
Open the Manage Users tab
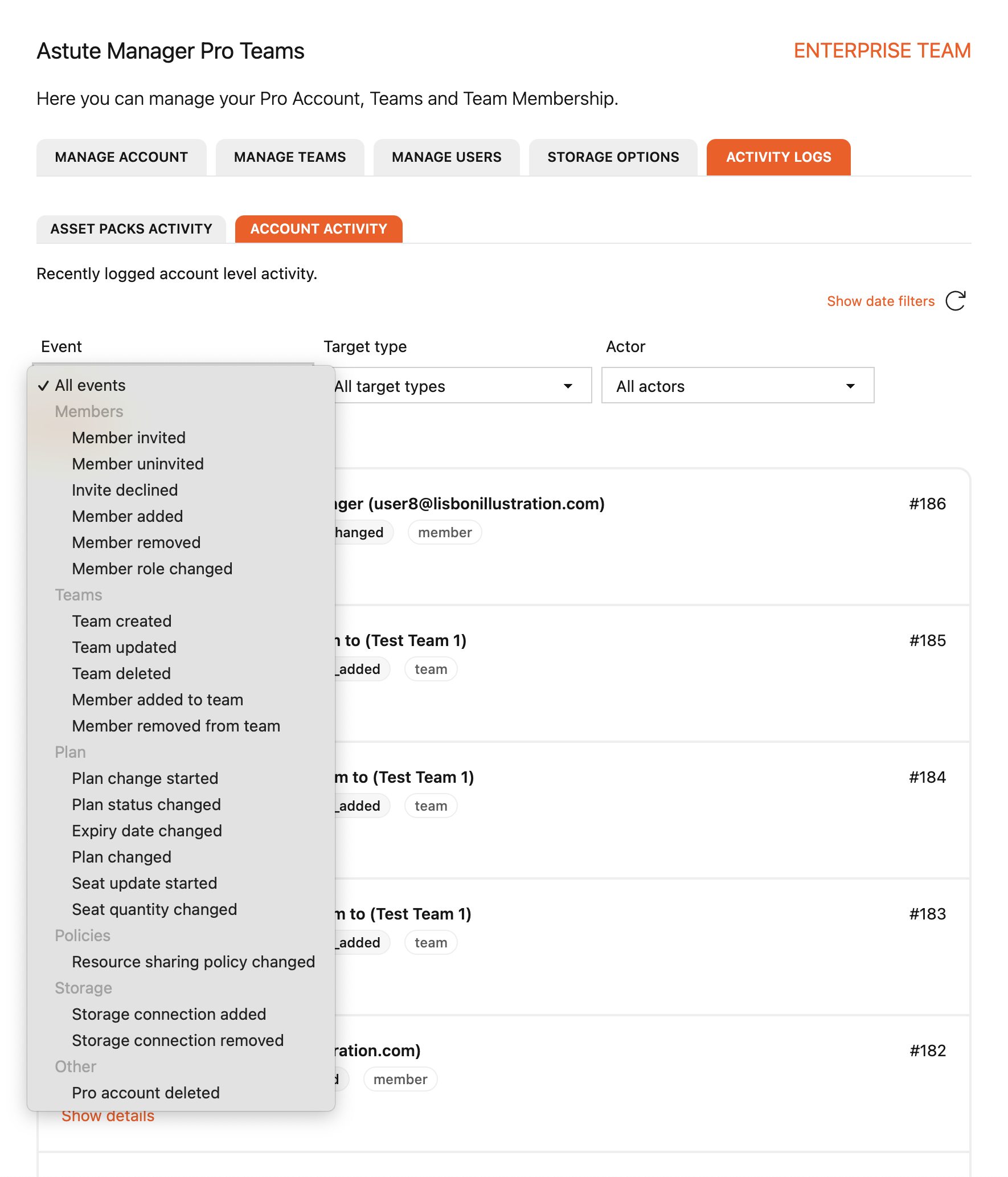(x=446, y=157)
